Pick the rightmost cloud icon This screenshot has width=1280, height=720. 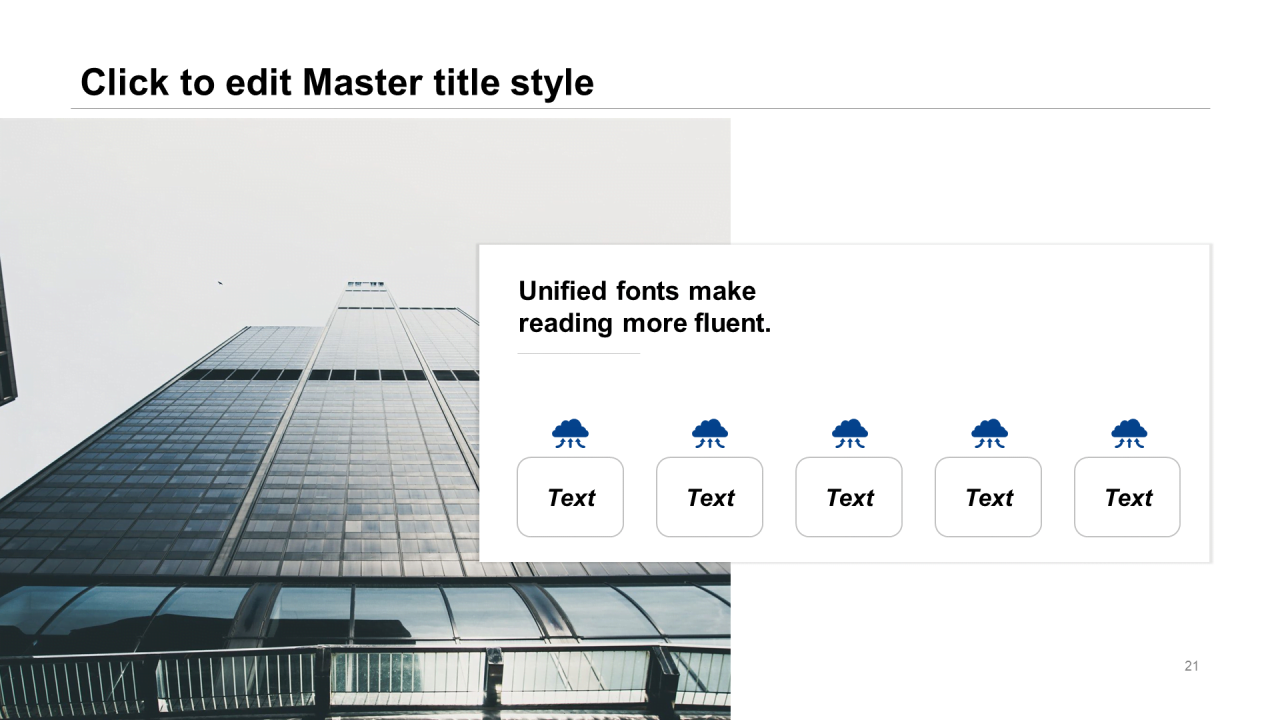[1128, 433]
